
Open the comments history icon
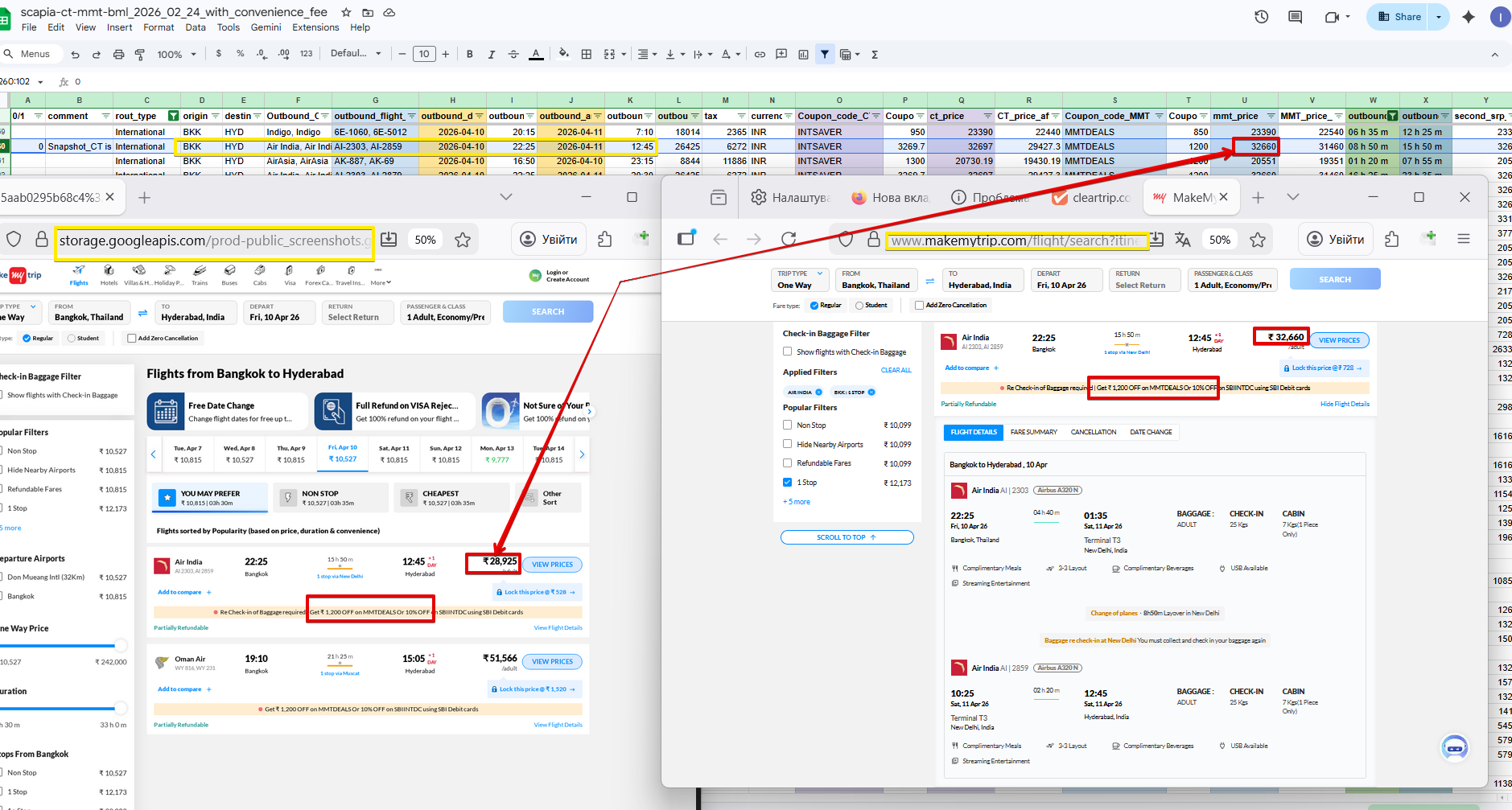point(1296,16)
